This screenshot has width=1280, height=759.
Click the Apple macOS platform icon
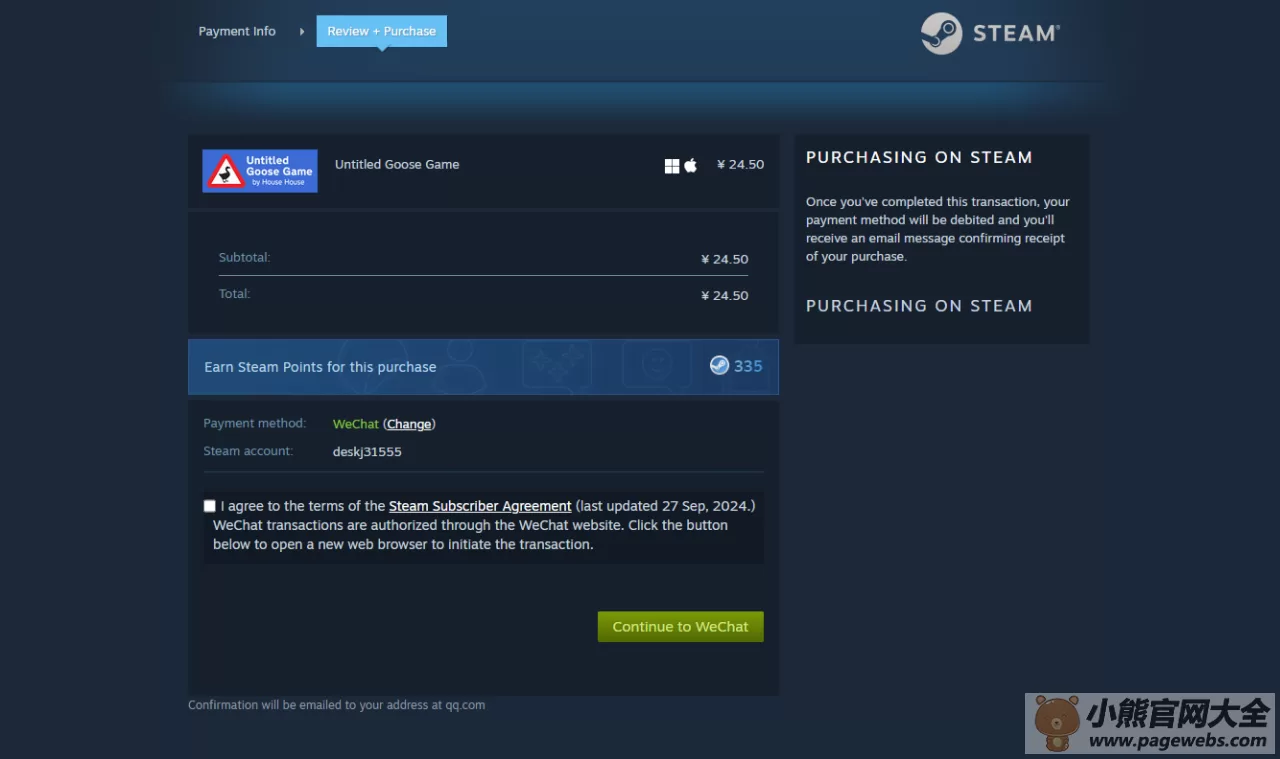pyautogui.click(x=690, y=165)
